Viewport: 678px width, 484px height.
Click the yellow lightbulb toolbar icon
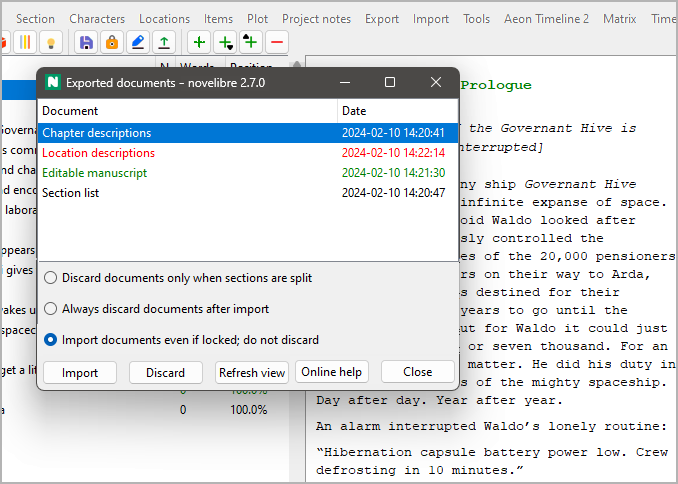coord(51,42)
